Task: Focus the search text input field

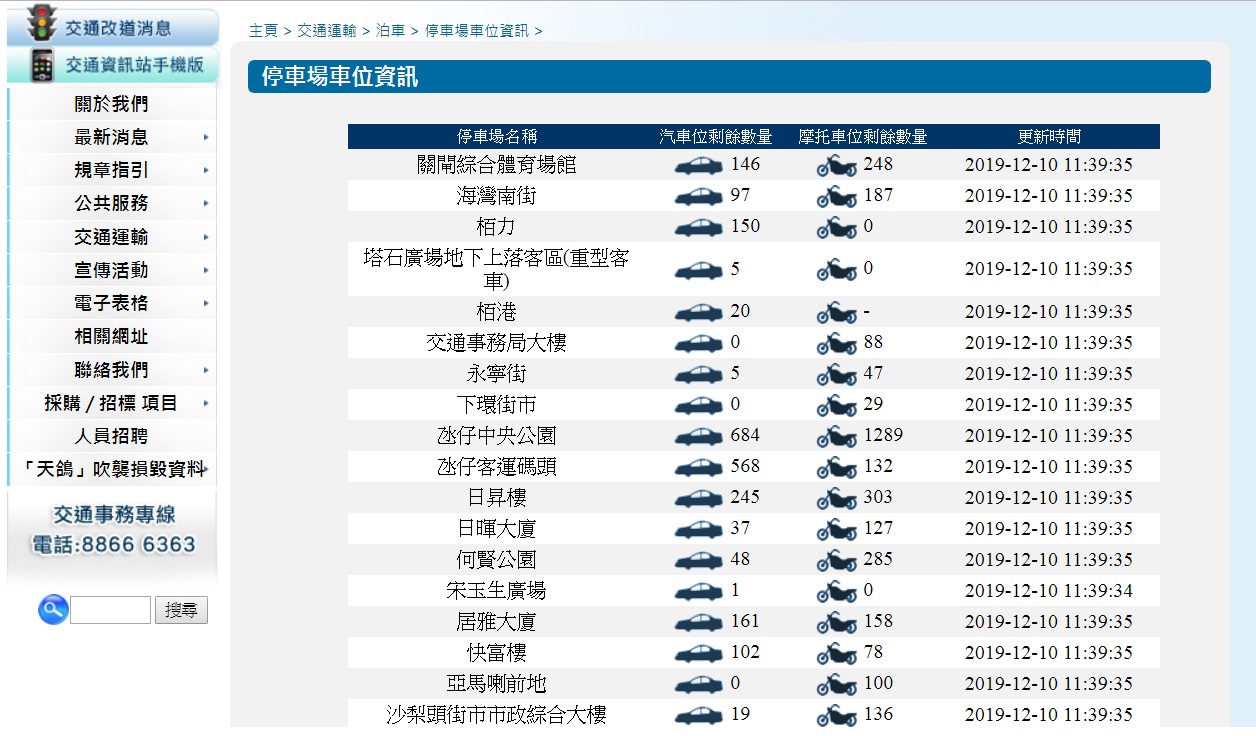Action: click(x=110, y=610)
